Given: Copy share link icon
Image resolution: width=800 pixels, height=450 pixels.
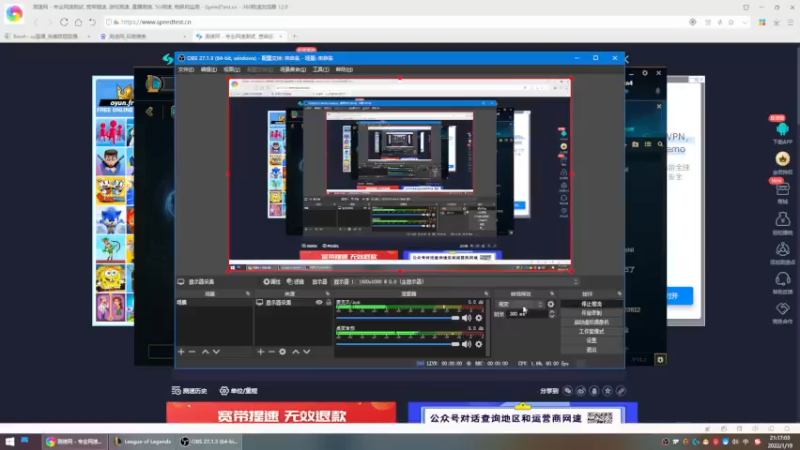Looking at the screenshot, I should [620, 391].
